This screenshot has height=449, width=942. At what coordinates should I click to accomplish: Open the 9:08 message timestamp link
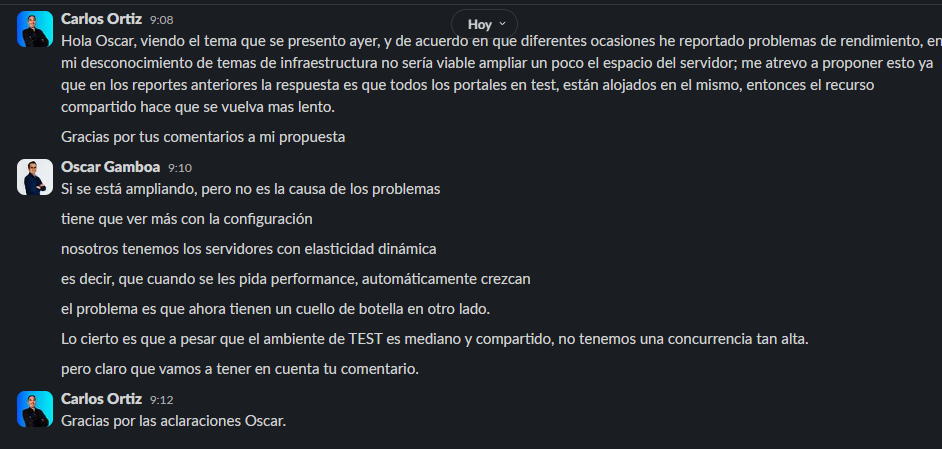pyautogui.click(x=160, y=19)
